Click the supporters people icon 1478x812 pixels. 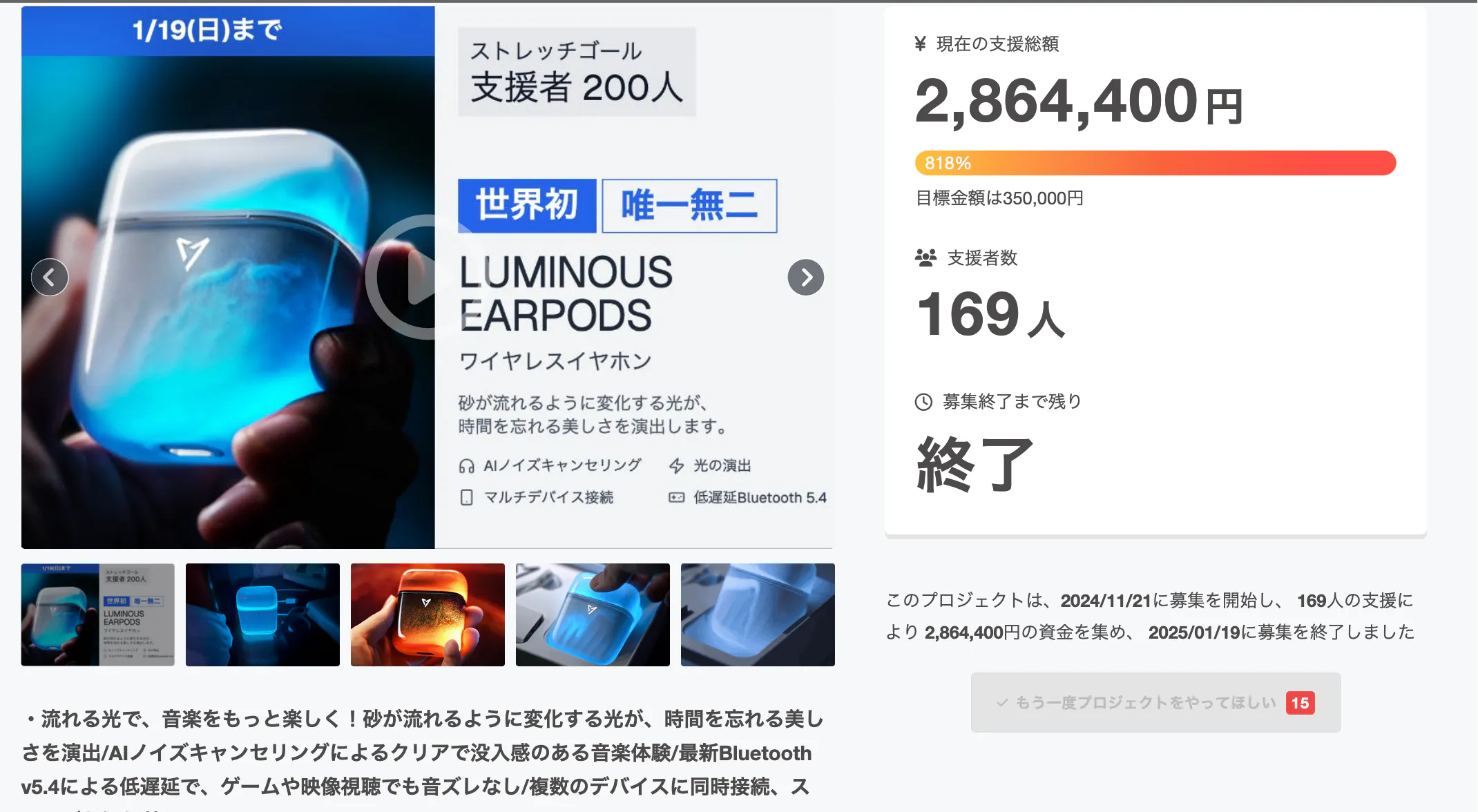925,258
